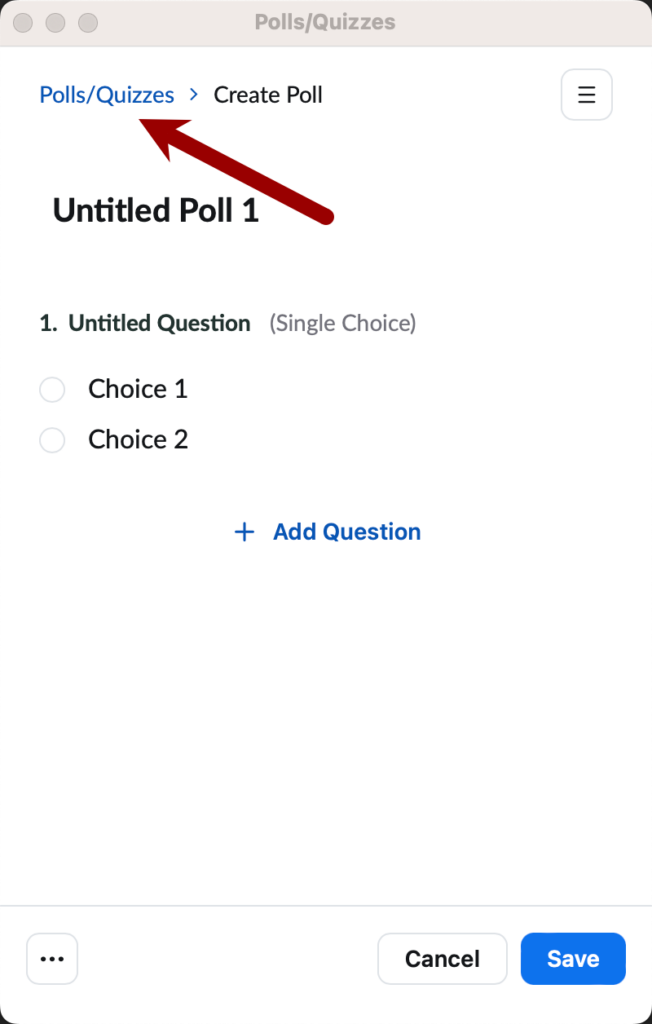The image size is (652, 1024).
Task: Open the hamburger menu top right
Action: click(586, 94)
